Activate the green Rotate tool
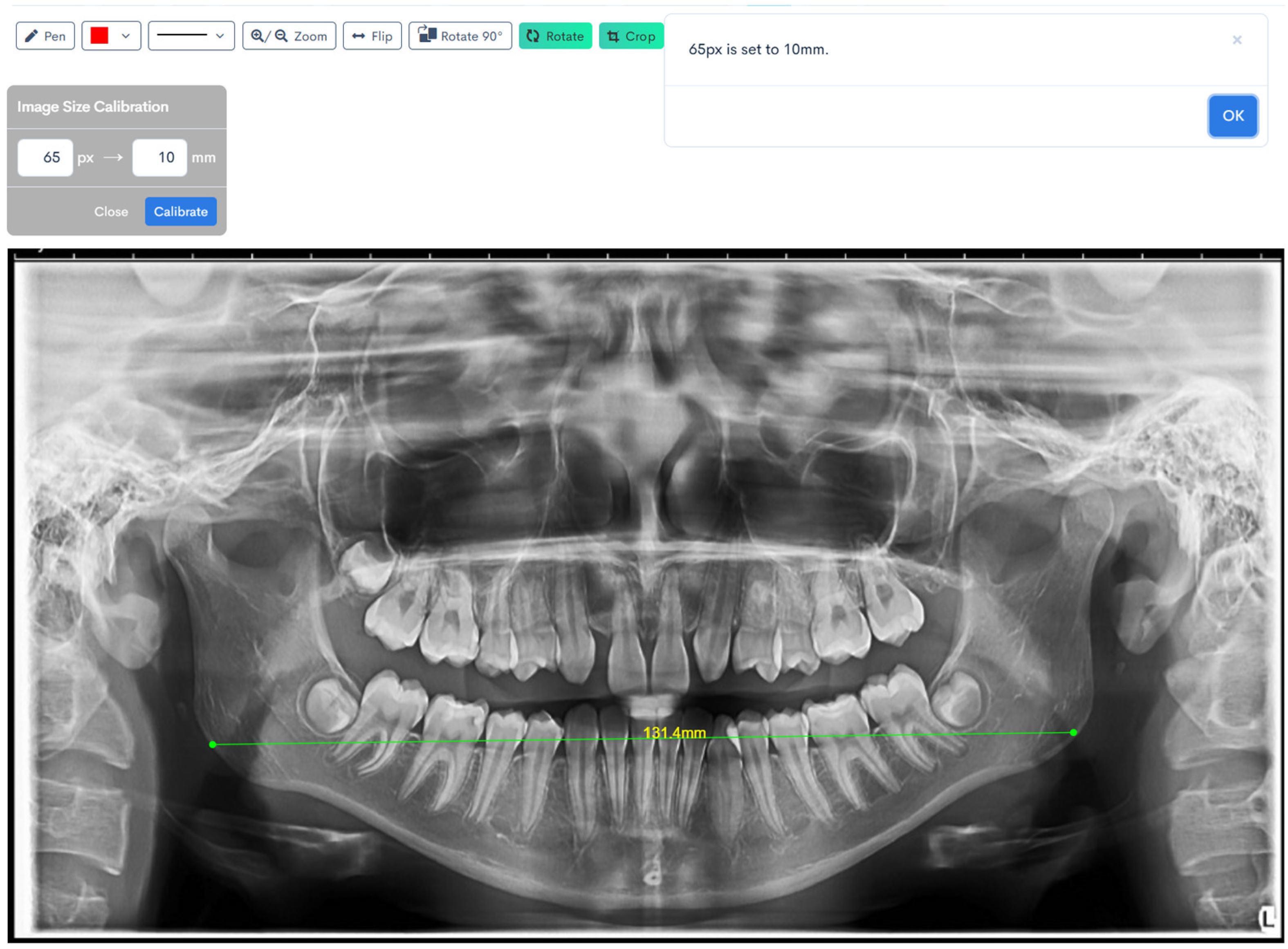Viewport: 1288px width, 949px height. (x=554, y=36)
